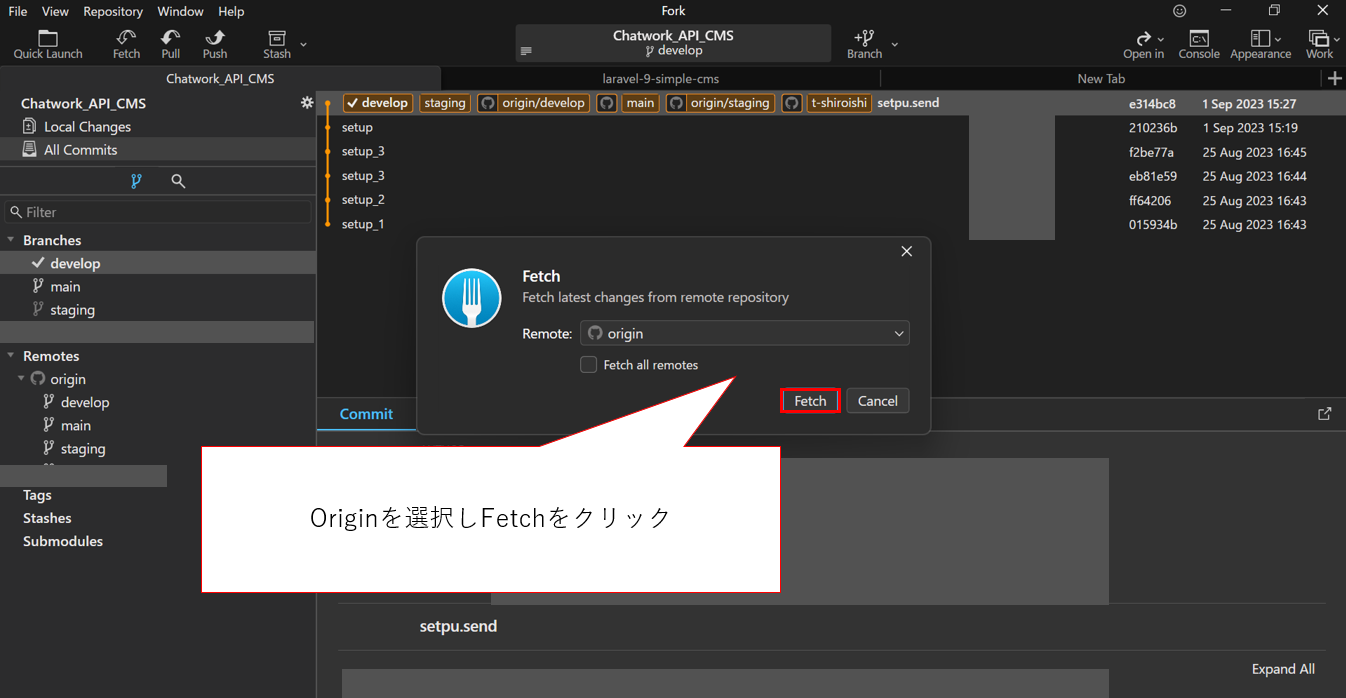Open repository selector Chatwork_API_CMS develop
Screen dimensions: 1346x698
[673, 43]
